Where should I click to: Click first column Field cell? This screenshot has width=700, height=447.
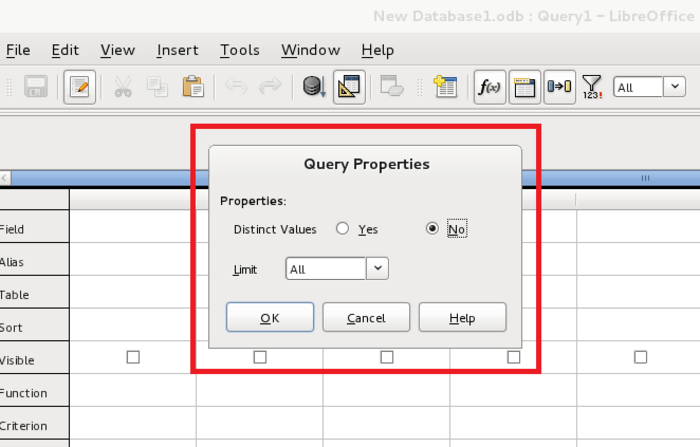point(133,226)
